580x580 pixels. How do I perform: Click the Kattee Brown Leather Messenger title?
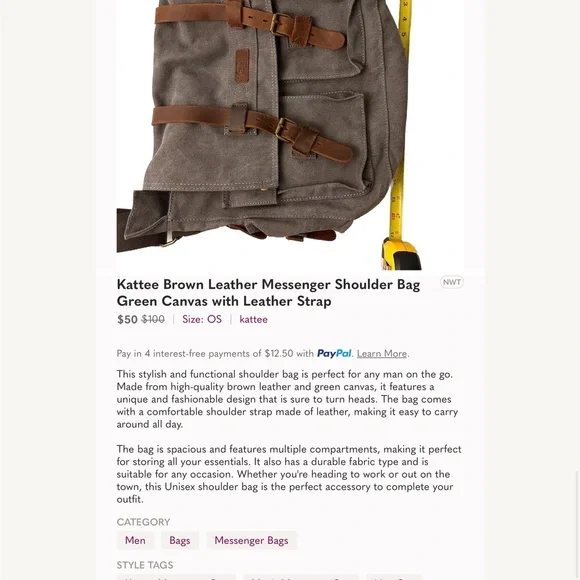click(x=268, y=293)
